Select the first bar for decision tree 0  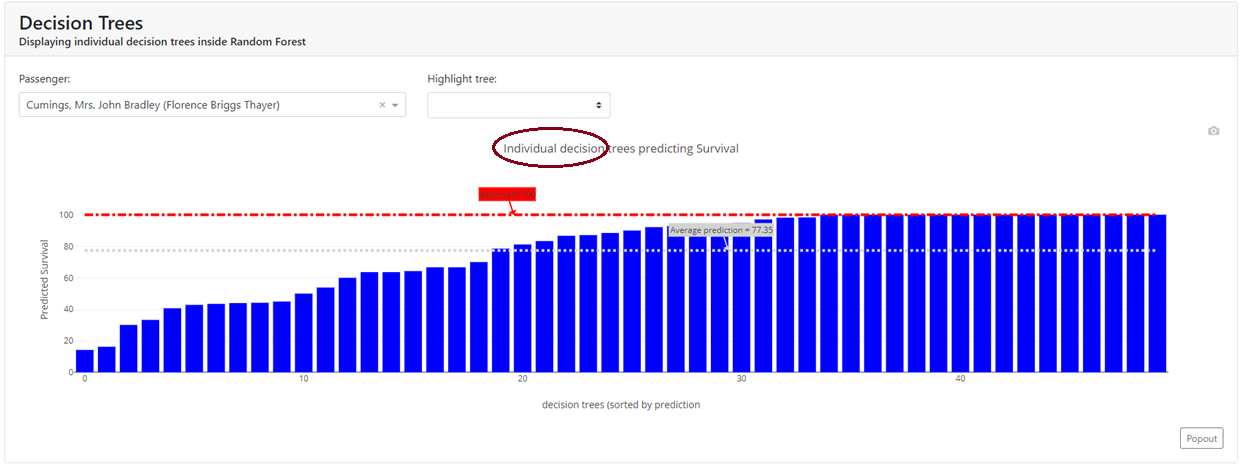[85, 360]
